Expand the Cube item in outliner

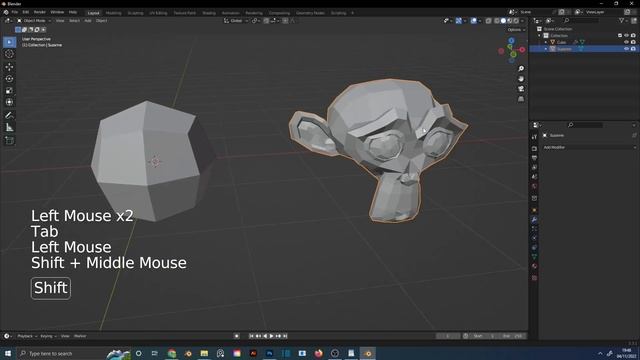click(546, 42)
